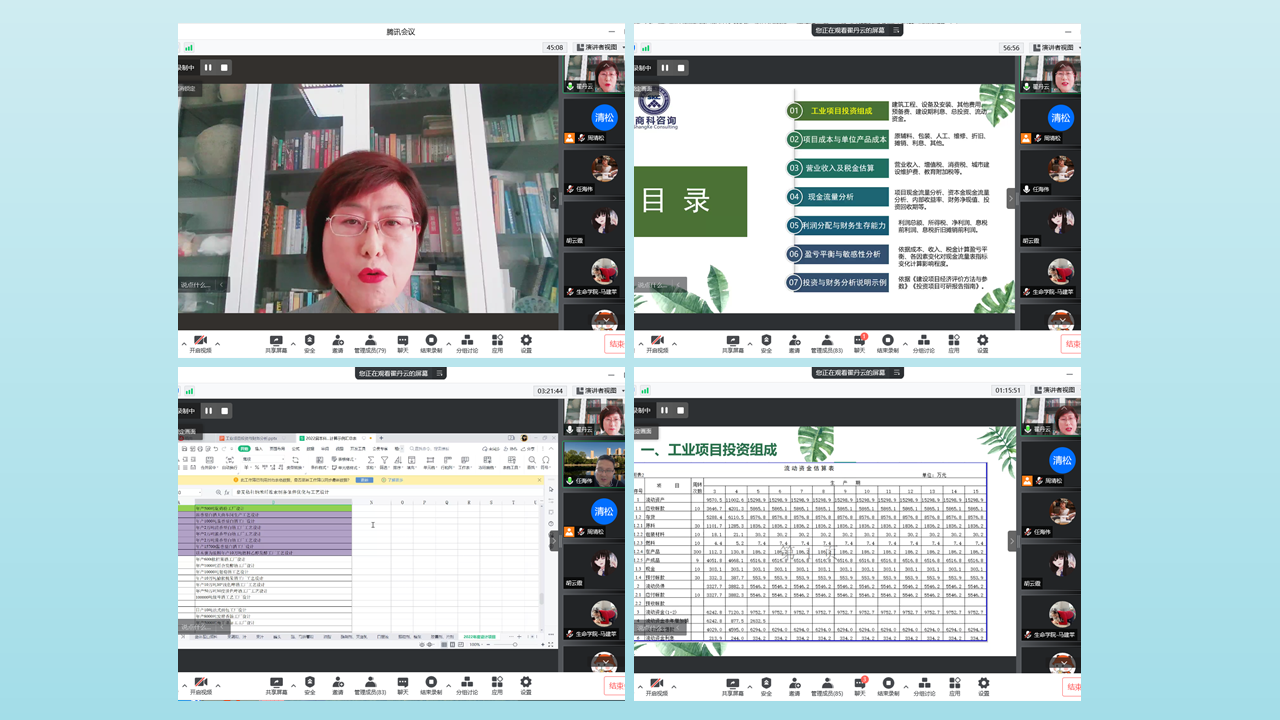Click red End button in top-left window
1280x720 pixels.
coord(616,344)
